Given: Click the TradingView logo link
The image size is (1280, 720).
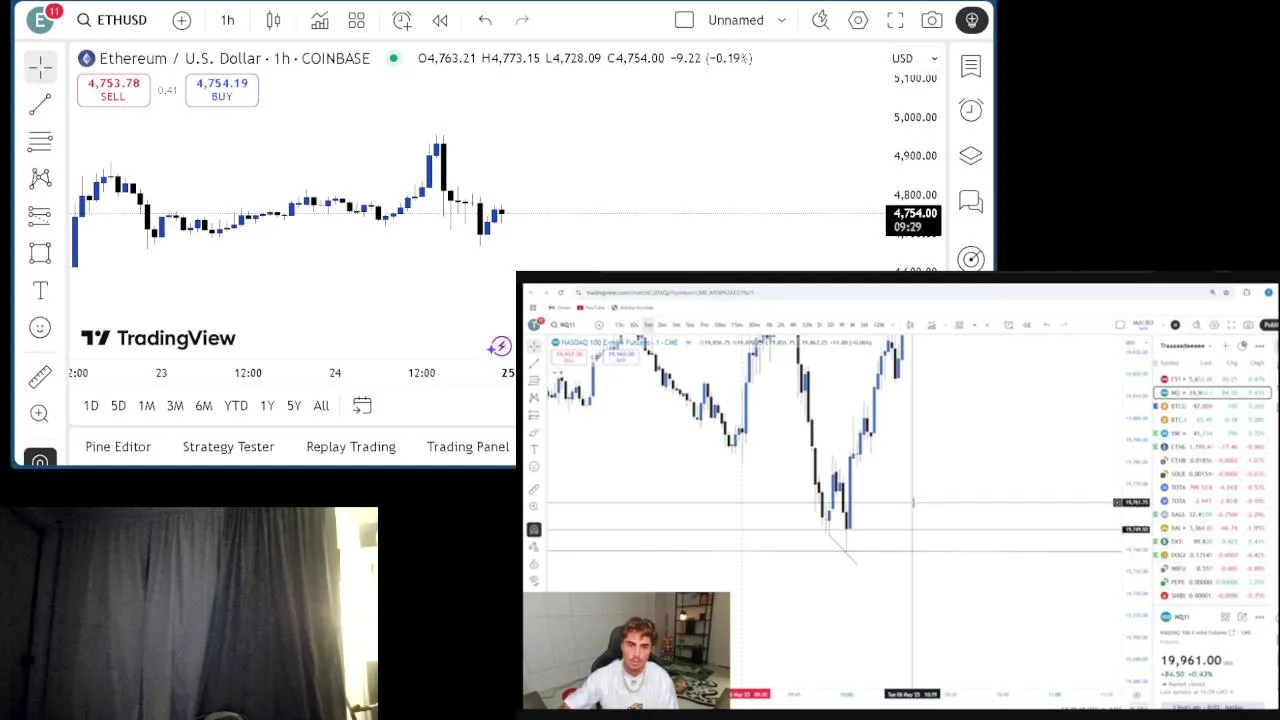Looking at the screenshot, I should [158, 338].
